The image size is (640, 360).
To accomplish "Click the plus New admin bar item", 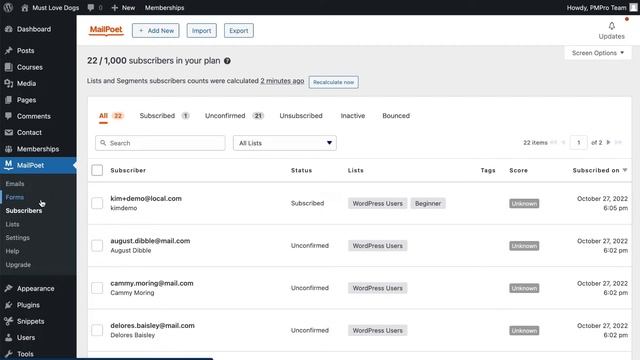I will coord(123,7).
